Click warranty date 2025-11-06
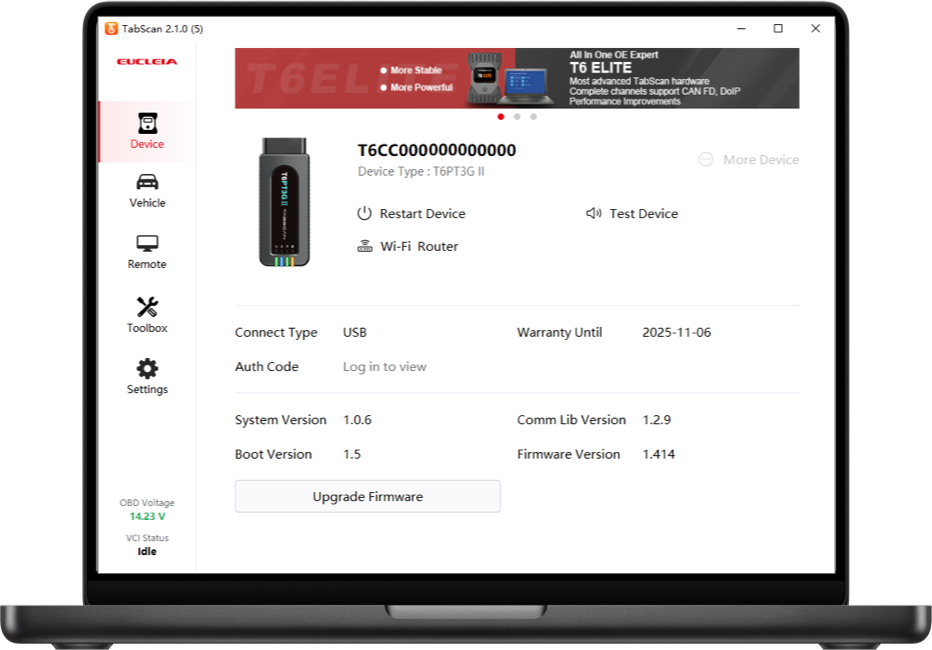The height and width of the screenshot is (650, 932). click(x=676, y=332)
